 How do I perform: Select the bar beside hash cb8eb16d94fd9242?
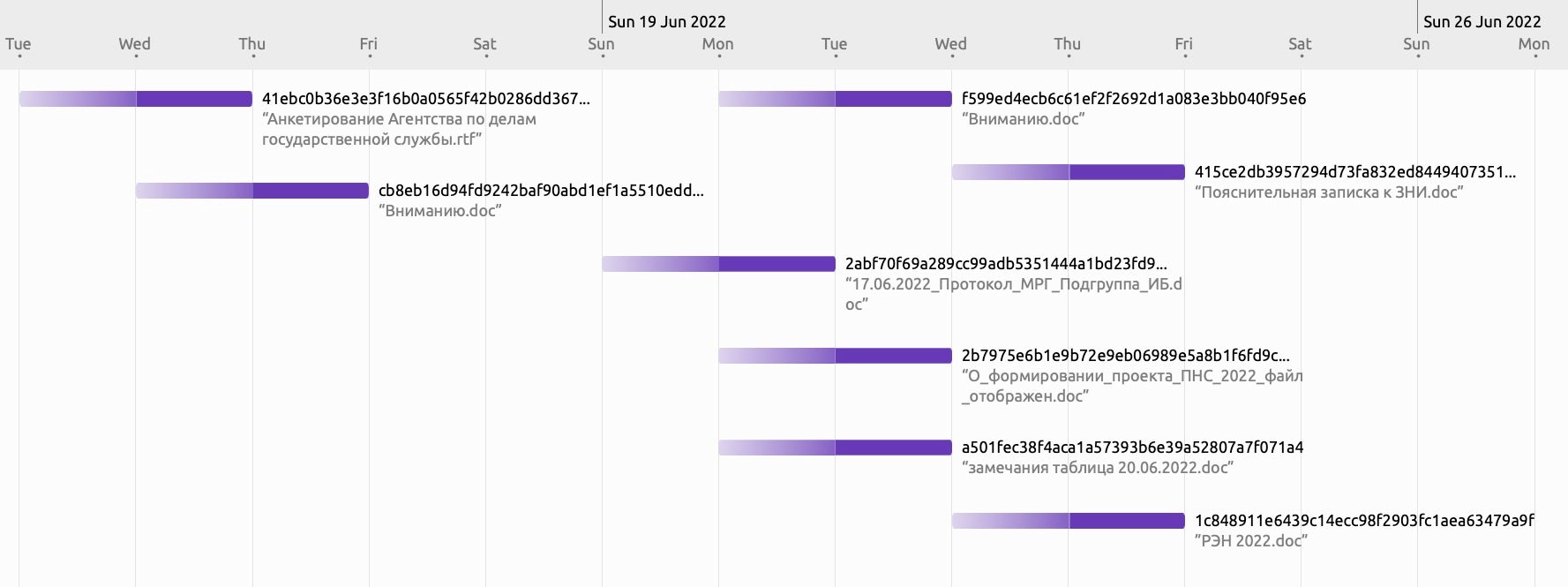coord(252,191)
